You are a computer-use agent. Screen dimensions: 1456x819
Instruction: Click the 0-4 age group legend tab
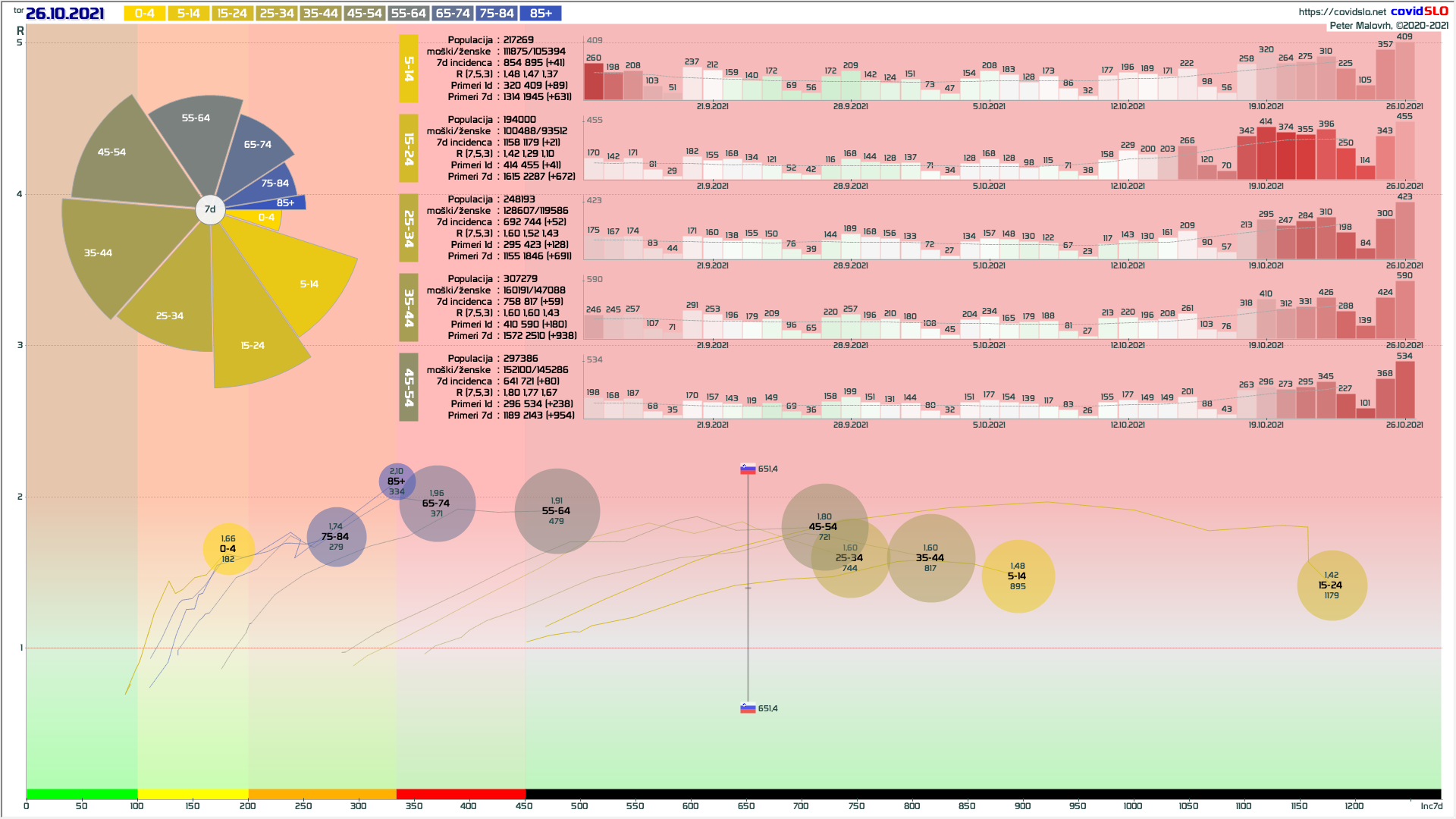coord(145,14)
